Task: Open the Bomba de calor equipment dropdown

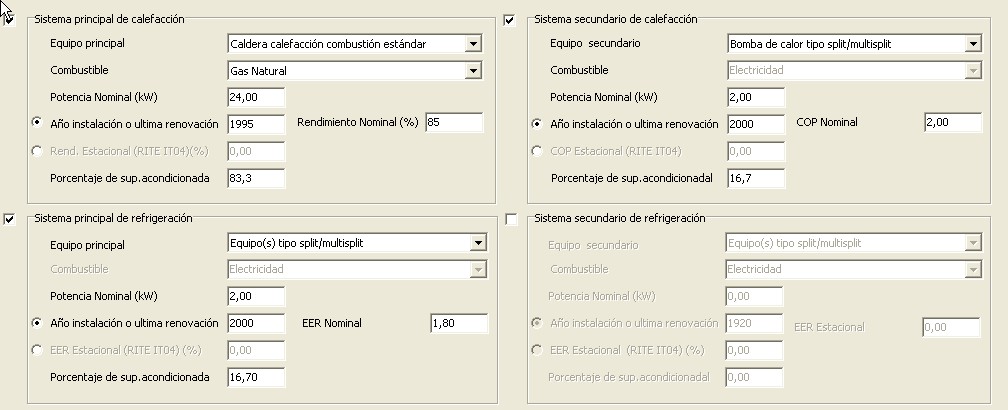Action: click(x=972, y=44)
